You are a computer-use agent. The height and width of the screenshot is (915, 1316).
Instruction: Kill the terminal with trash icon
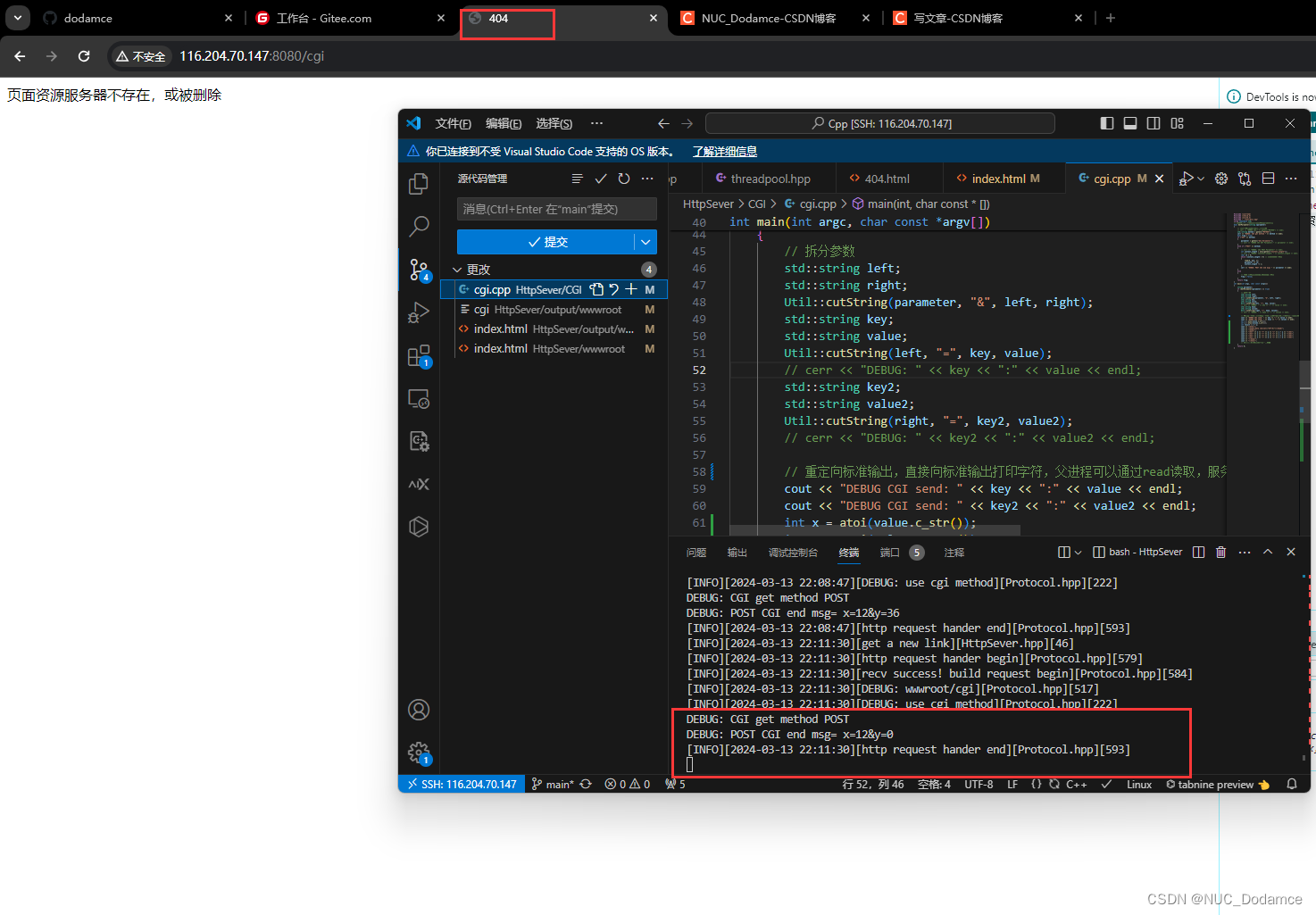coord(1221,552)
